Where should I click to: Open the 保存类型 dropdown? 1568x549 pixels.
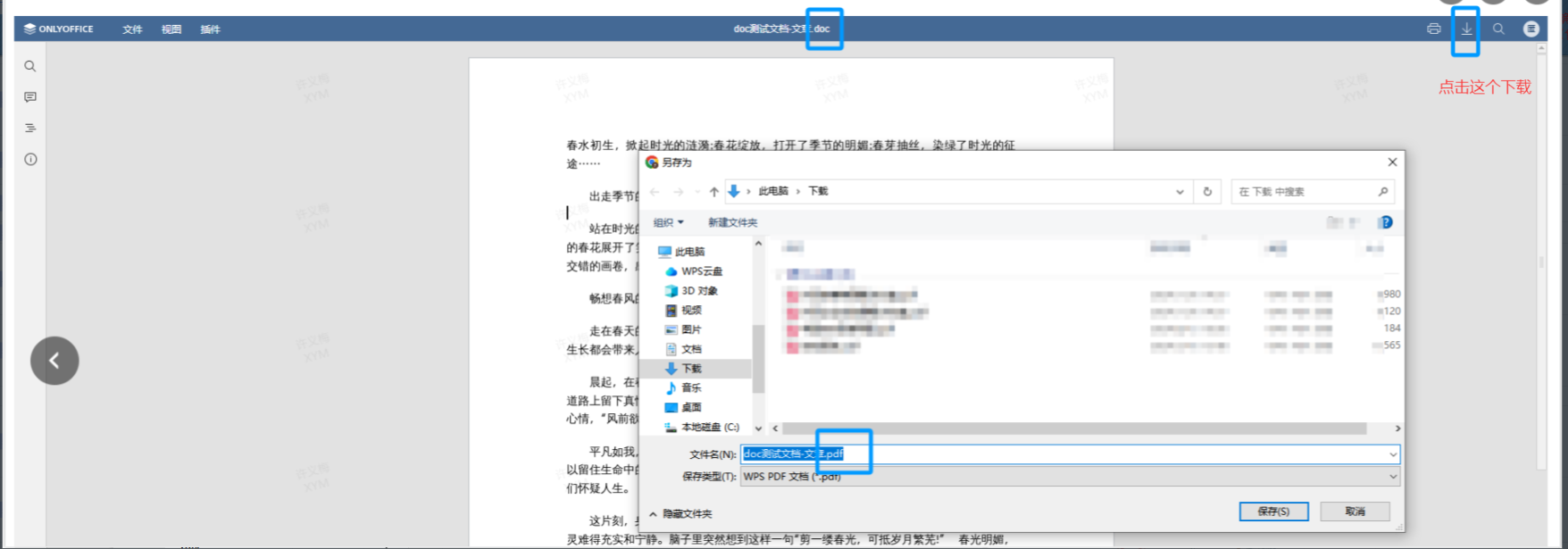(x=1070, y=477)
